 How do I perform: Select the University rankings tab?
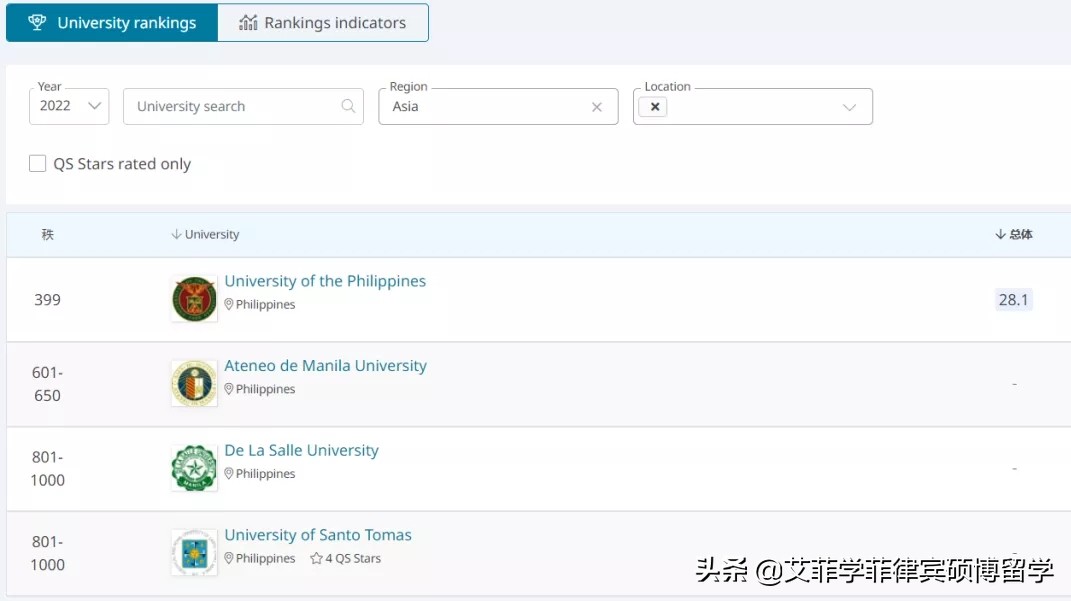click(111, 22)
